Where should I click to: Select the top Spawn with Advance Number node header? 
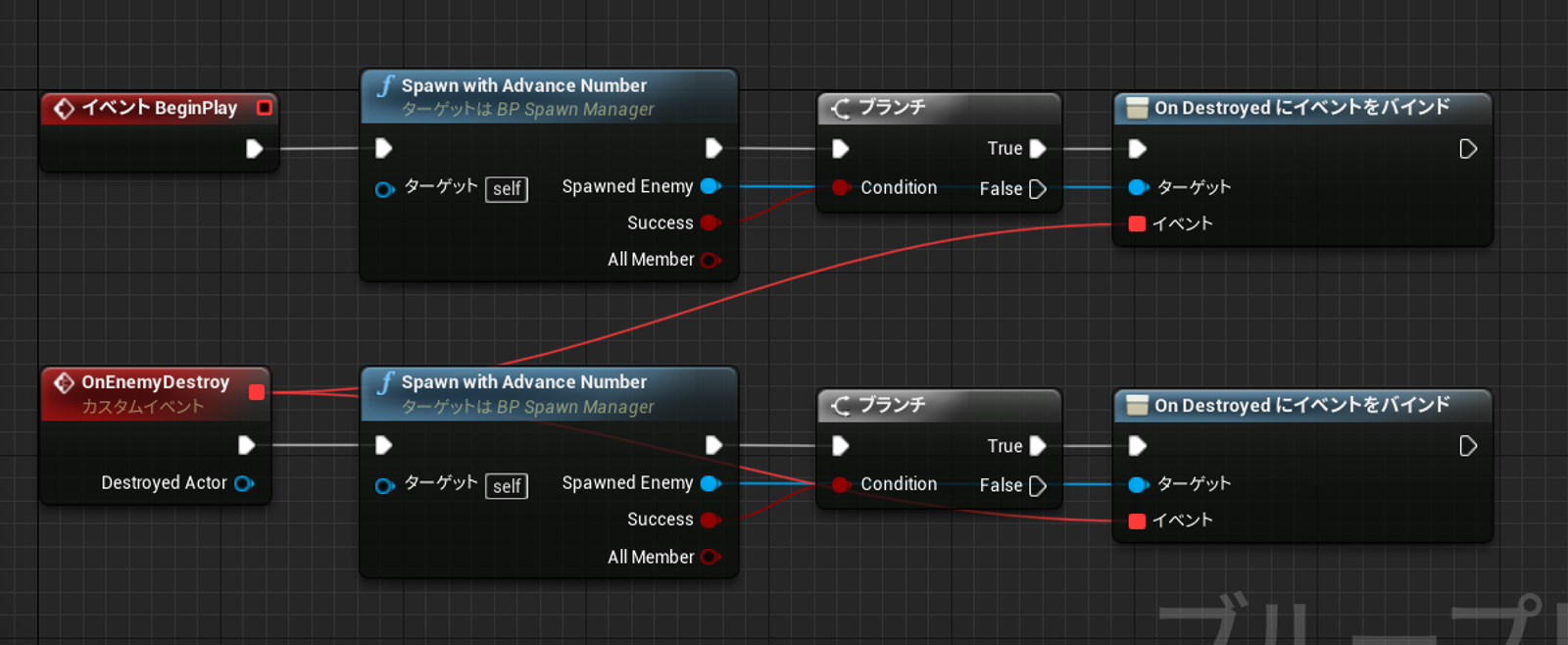[549, 96]
